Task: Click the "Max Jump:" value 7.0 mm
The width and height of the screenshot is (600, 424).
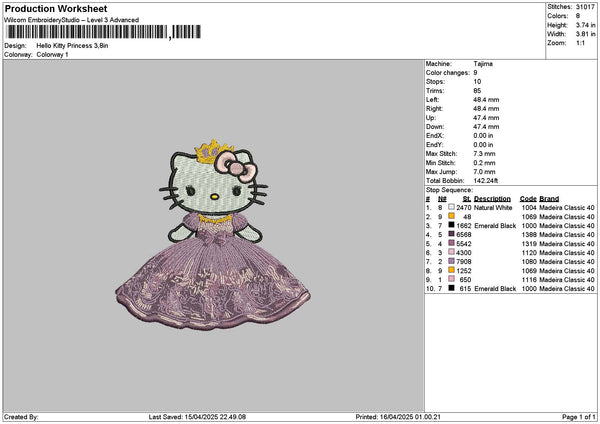Action: pyautogui.click(x=484, y=172)
